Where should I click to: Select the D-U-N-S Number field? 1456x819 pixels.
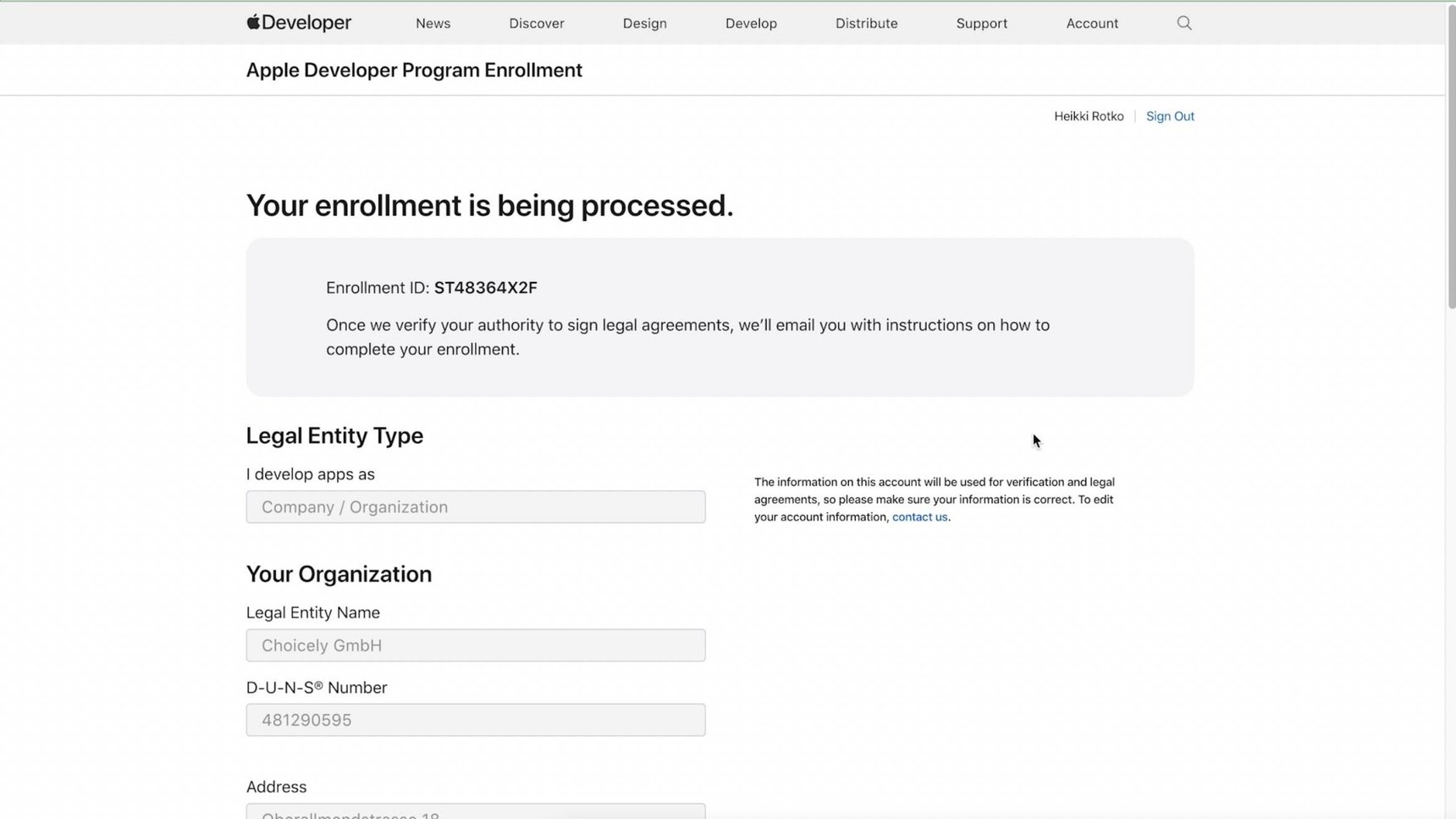click(x=476, y=719)
